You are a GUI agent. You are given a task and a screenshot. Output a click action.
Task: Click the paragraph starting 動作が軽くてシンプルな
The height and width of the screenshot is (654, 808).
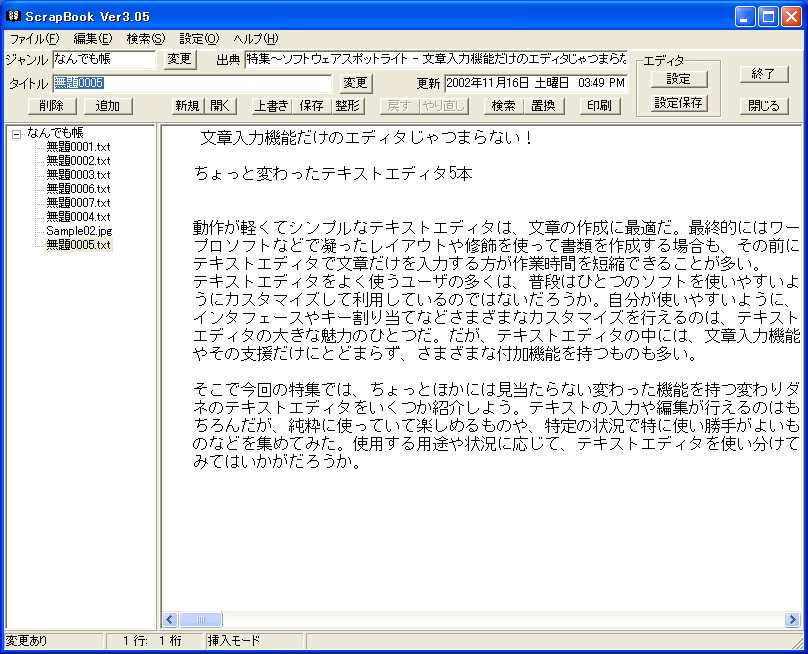(x=496, y=291)
